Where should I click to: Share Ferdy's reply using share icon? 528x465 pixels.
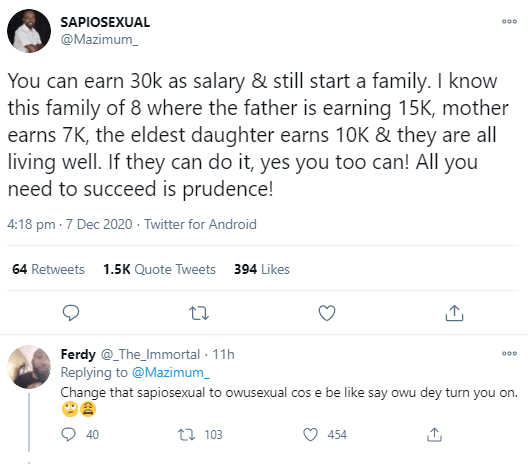[434, 434]
